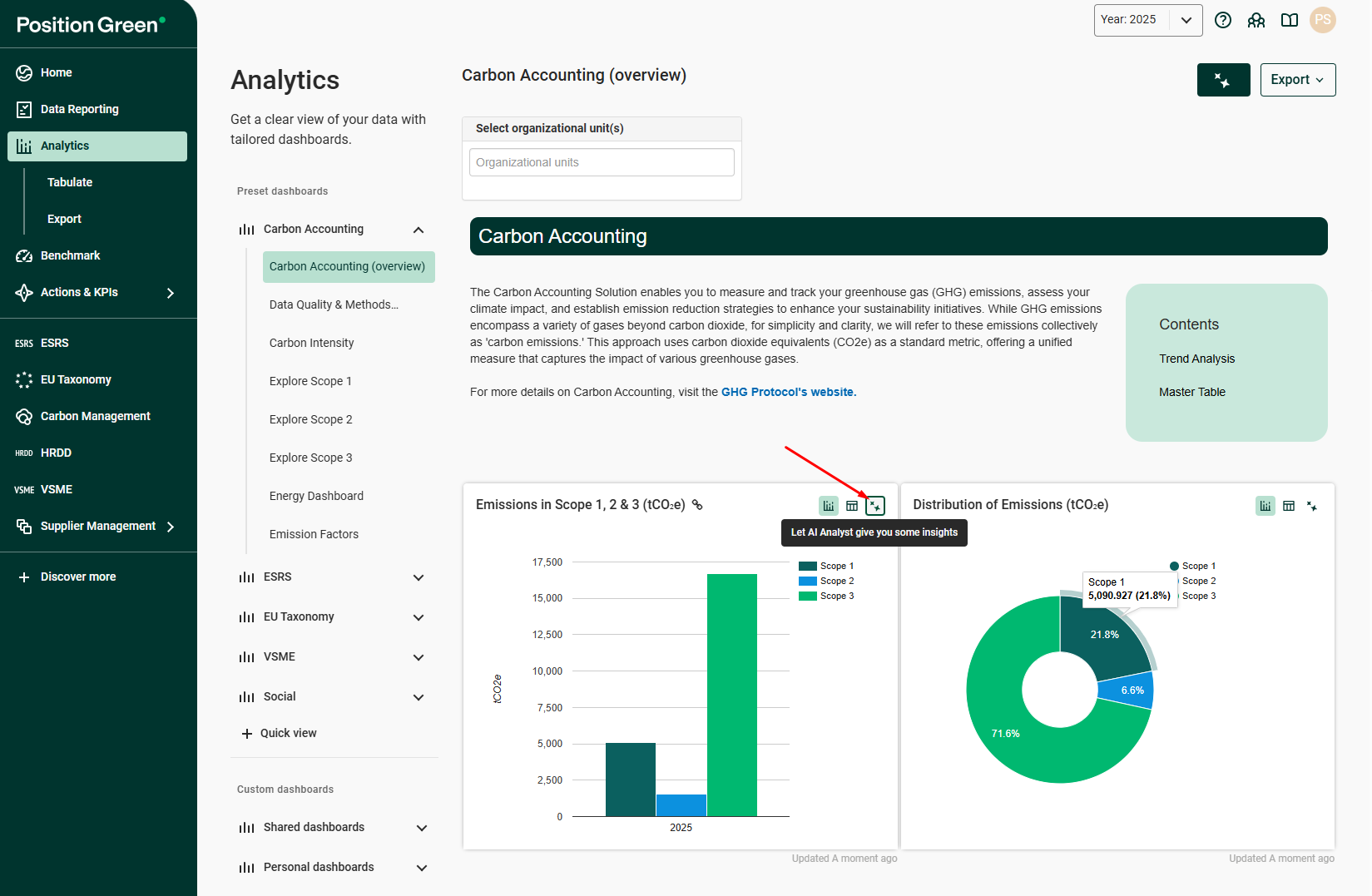Image resolution: width=1372 pixels, height=896 pixels.
Task: Jump to Trend Analysis in Contents
Action: point(1196,359)
